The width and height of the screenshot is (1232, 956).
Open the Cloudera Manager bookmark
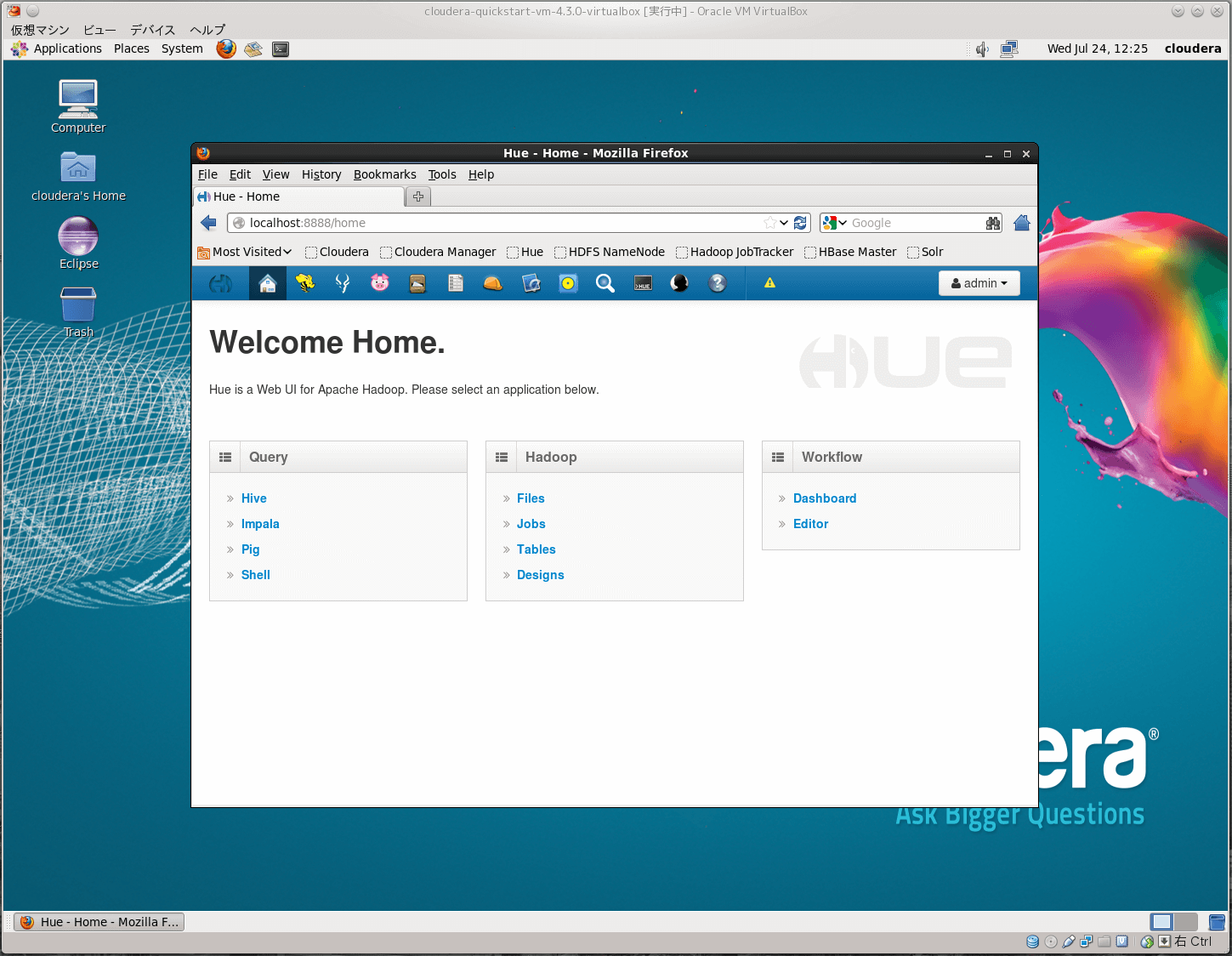pos(438,252)
